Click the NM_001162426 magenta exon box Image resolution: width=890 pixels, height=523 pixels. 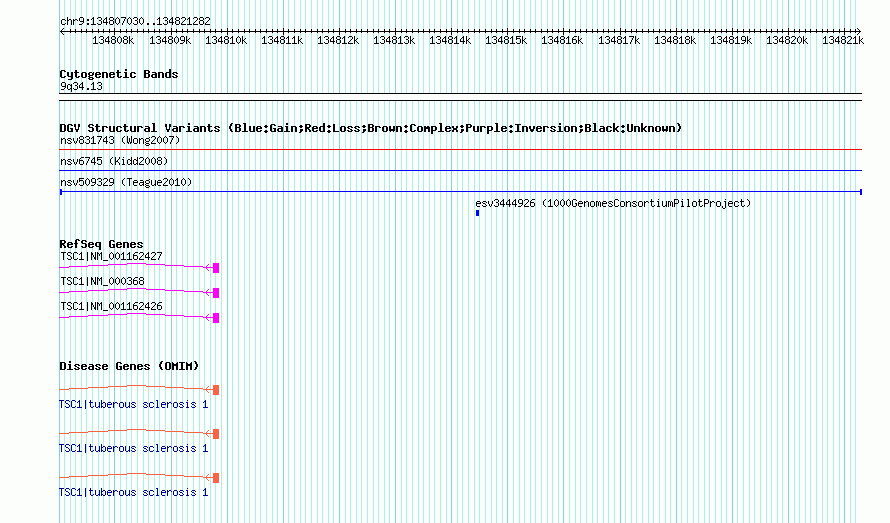pyautogui.click(x=216, y=317)
